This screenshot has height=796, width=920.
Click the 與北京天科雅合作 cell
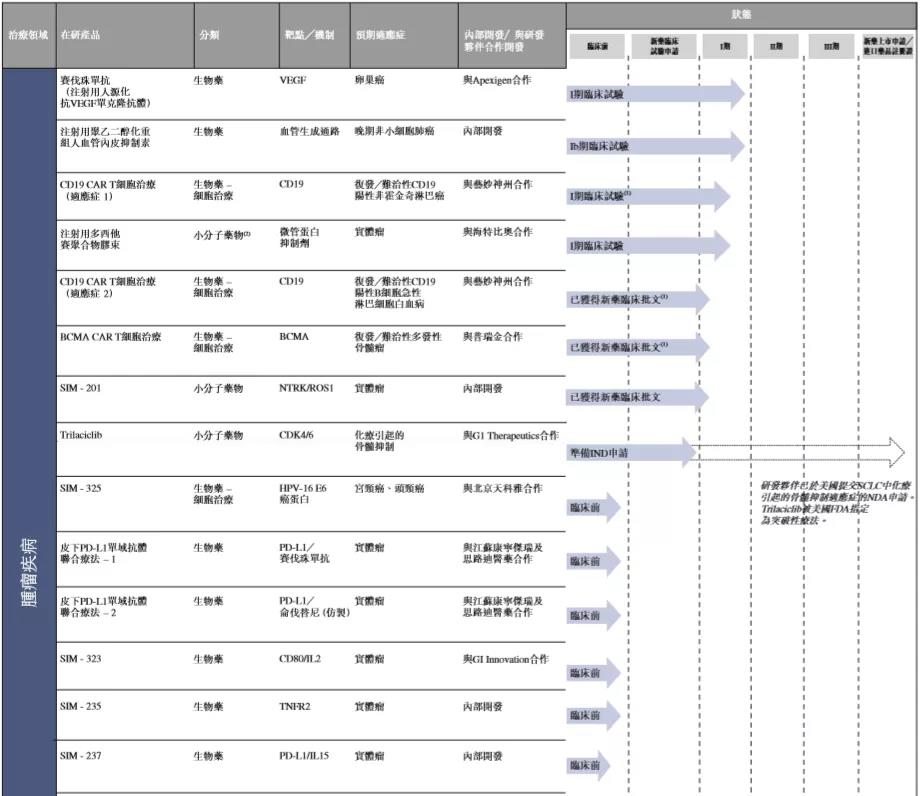[503, 489]
